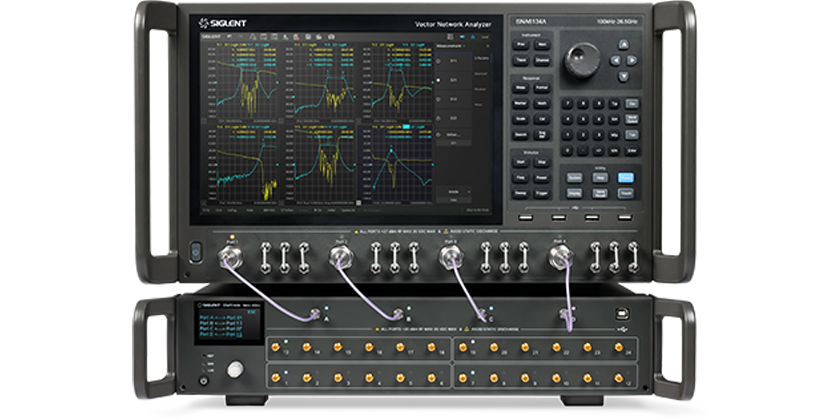Screen dimensions: 840x420
Task: Select the S12 measurement radio option
Action: [440, 99]
